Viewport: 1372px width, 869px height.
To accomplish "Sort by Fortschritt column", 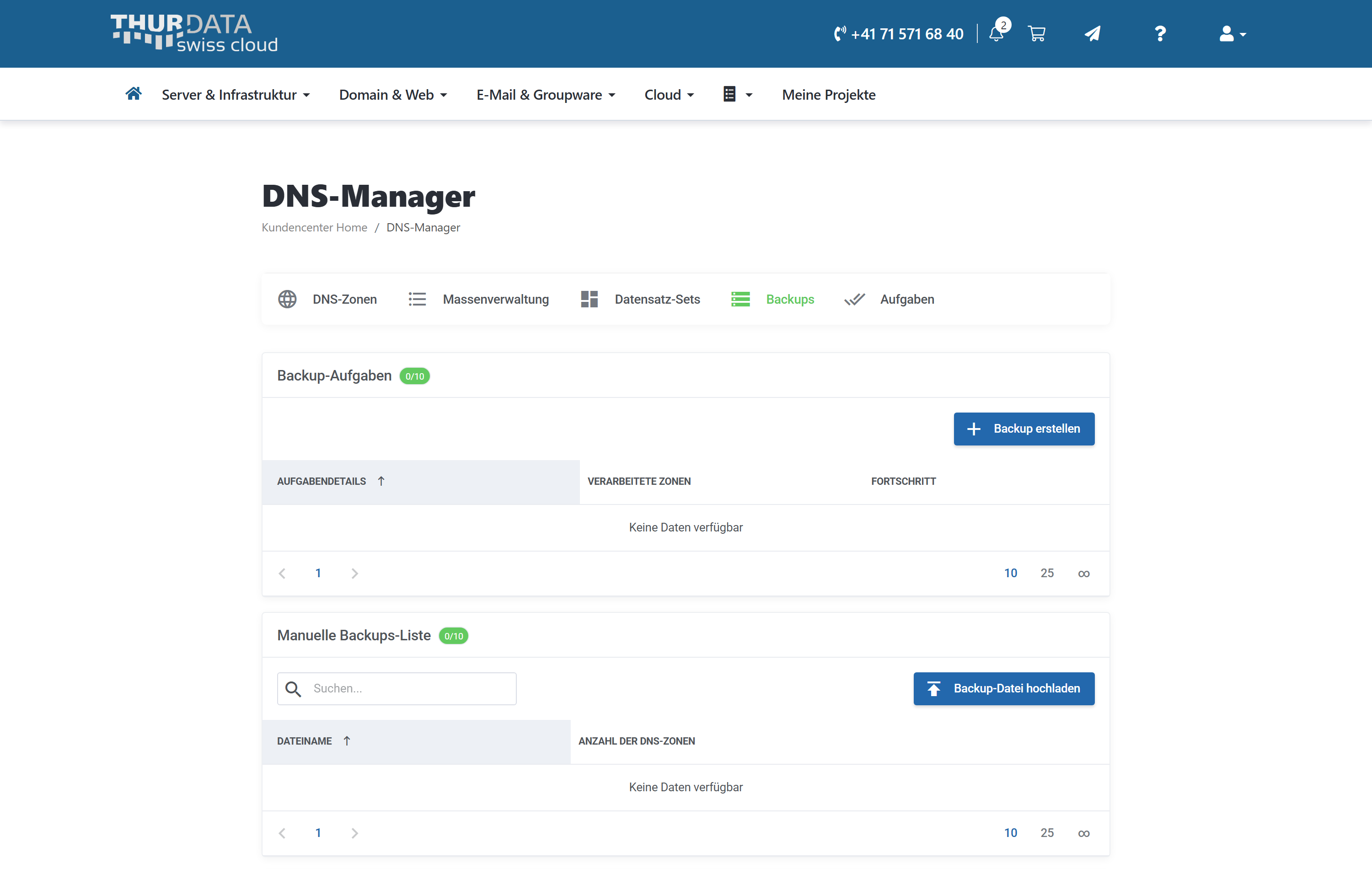I will click(903, 482).
